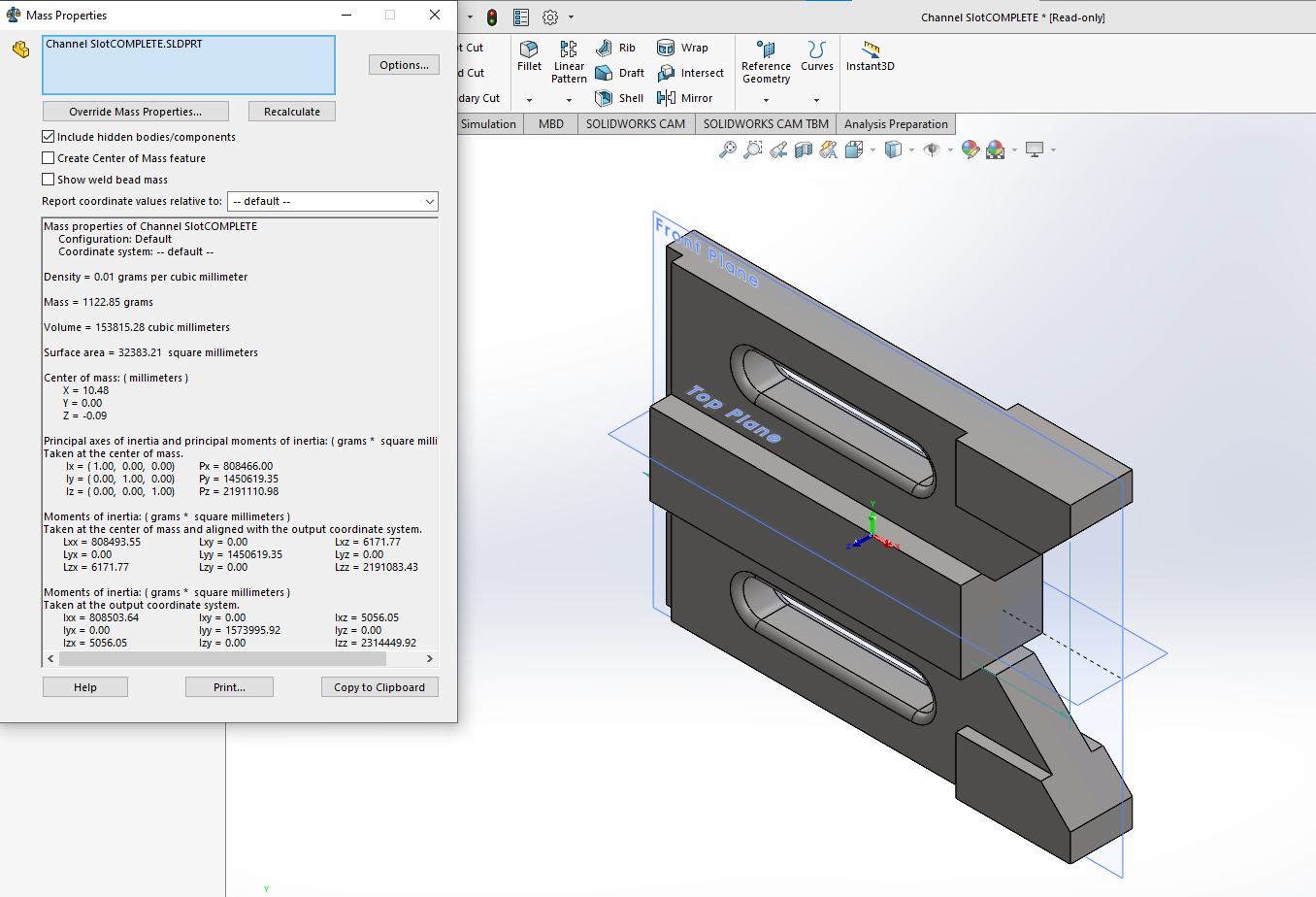Image resolution: width=1316 pixels, height=897 pixels.
Task: Click the 'Mass = 1122.85 grams' text
Action: (98, 302)
